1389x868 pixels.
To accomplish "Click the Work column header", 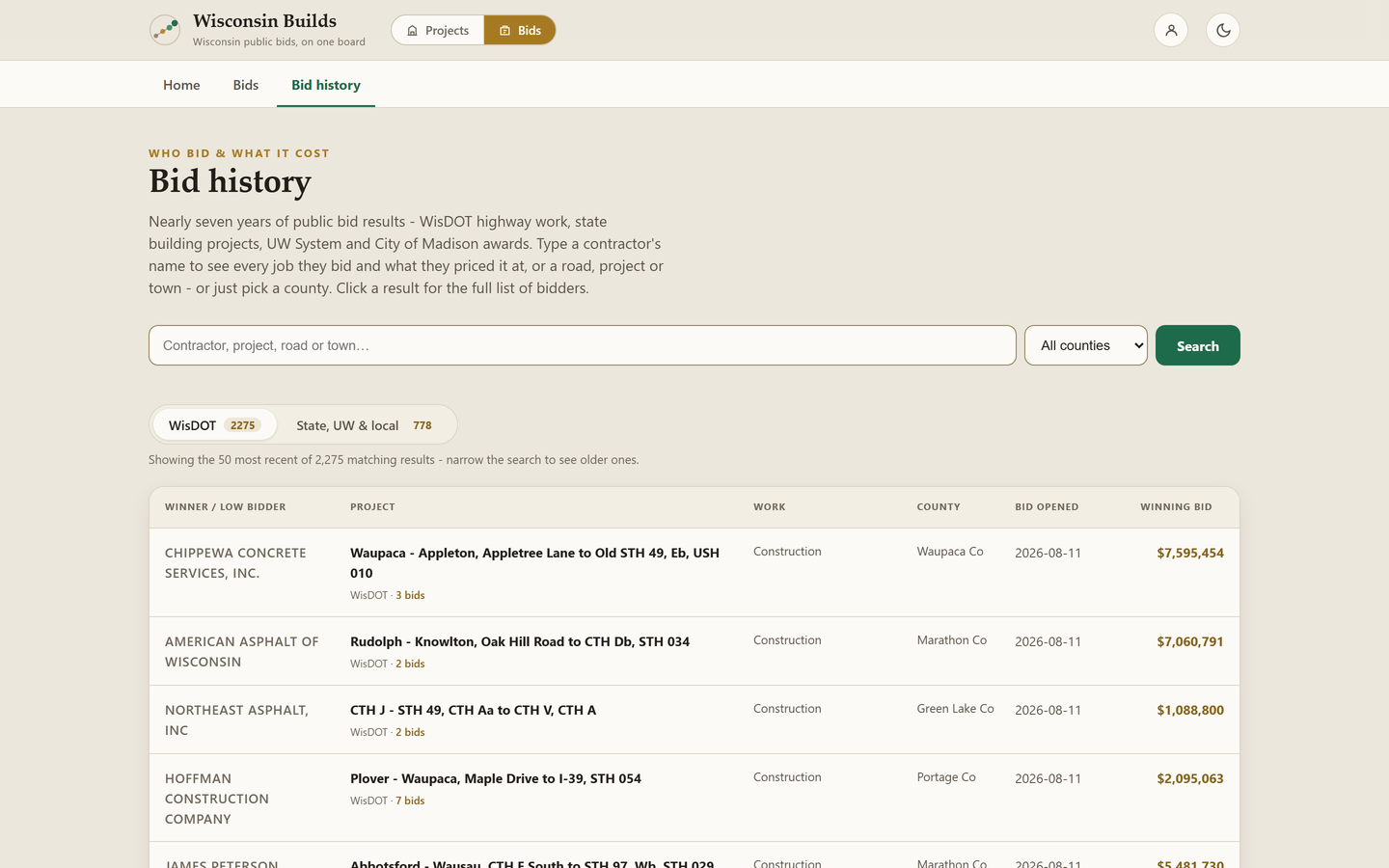I will pos(769,506).
